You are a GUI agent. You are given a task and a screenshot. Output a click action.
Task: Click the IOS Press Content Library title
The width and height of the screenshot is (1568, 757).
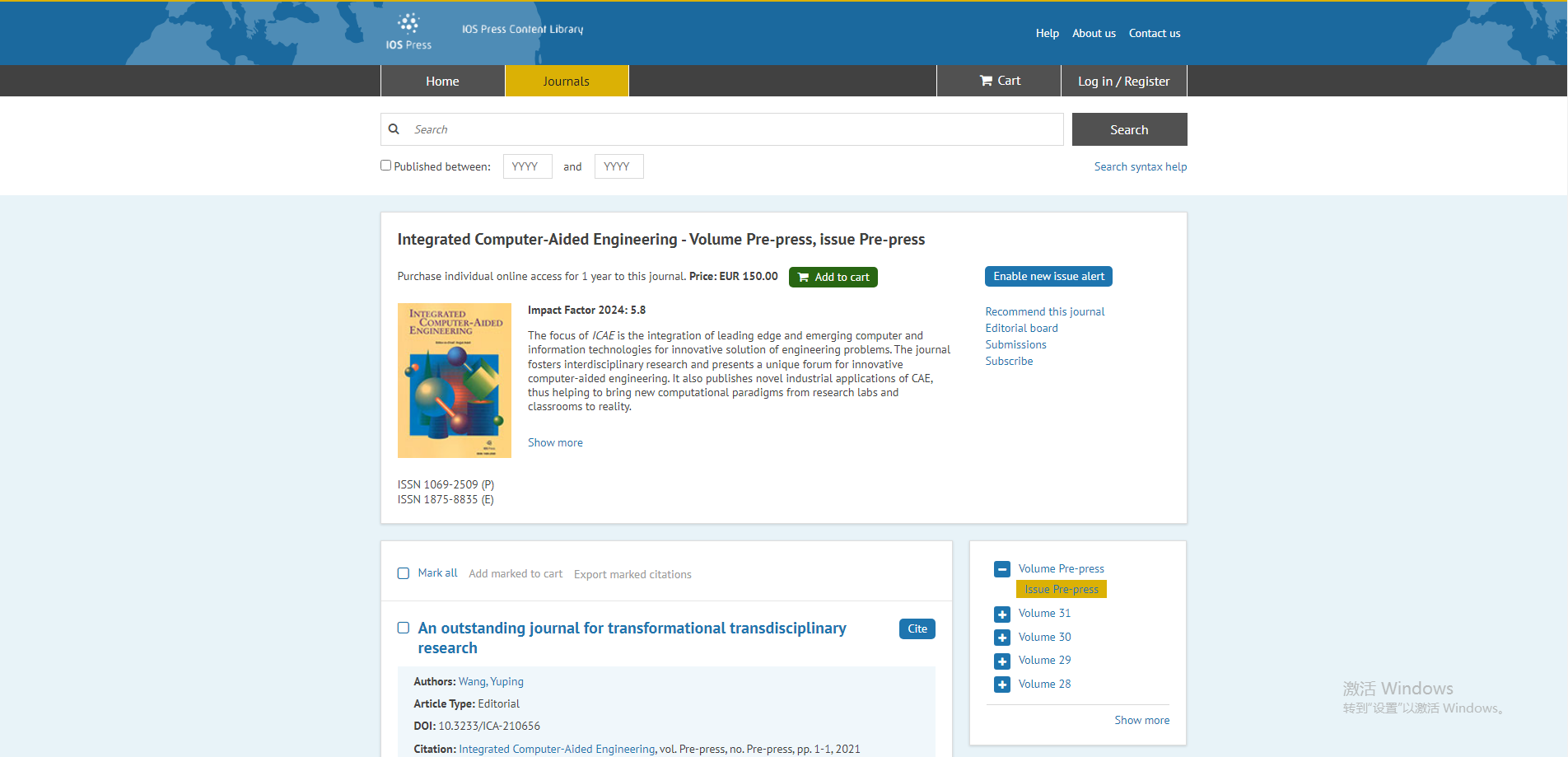(522, 29)
